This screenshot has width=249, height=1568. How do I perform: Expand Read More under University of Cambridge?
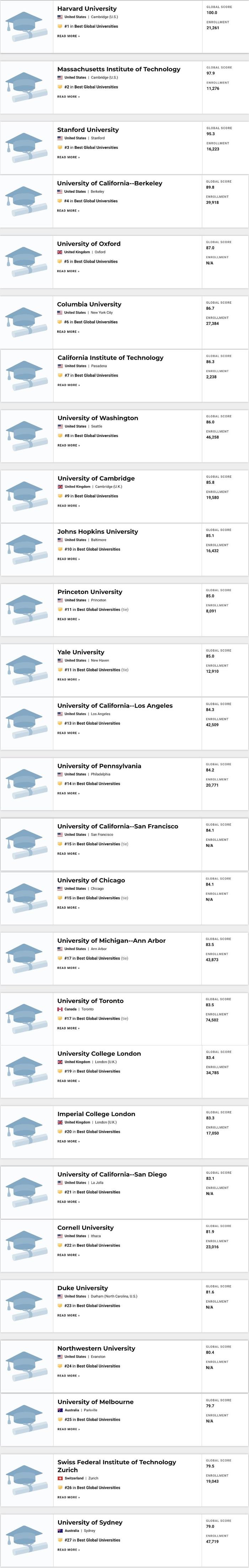(x=68, y=506)
